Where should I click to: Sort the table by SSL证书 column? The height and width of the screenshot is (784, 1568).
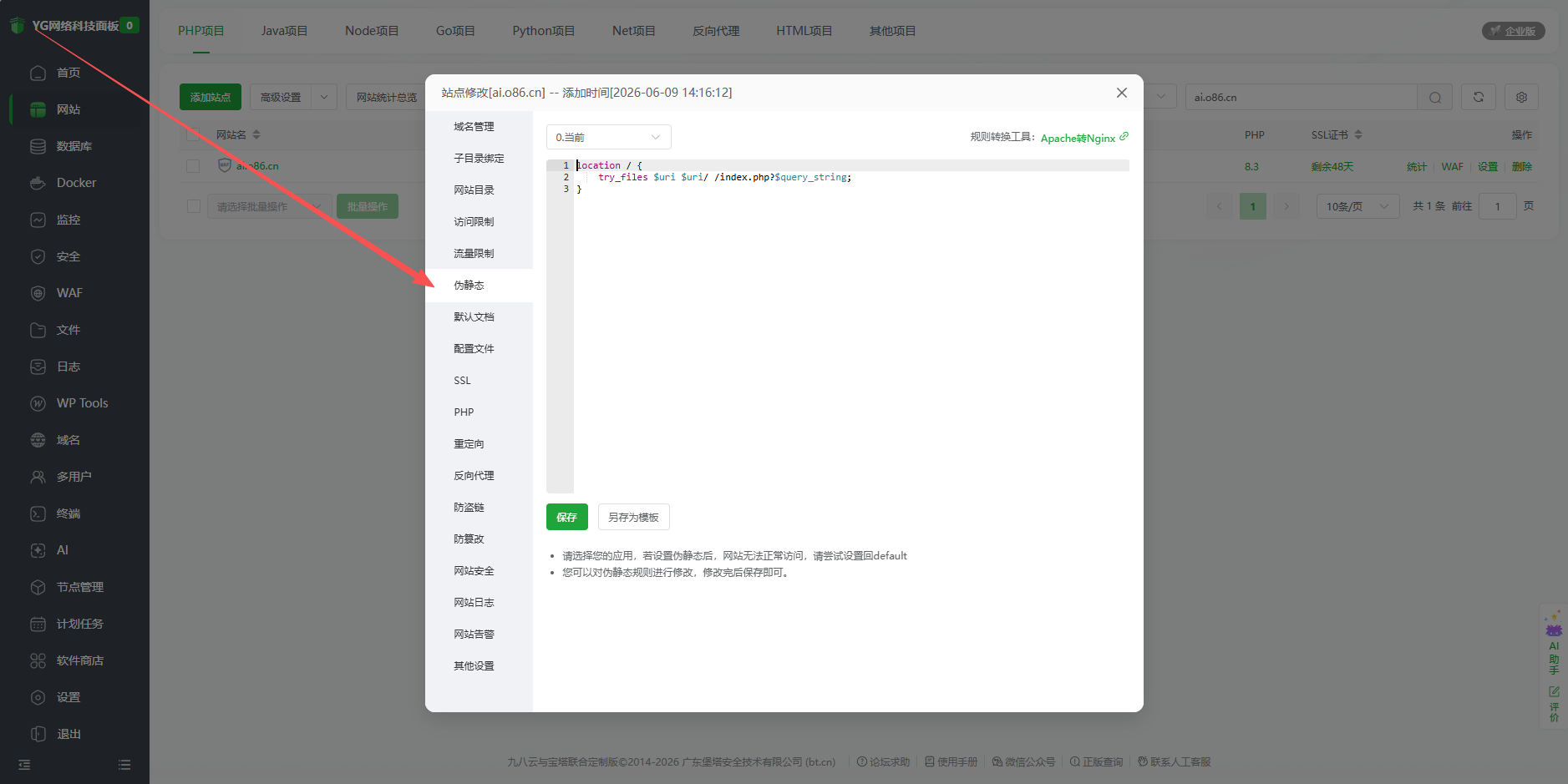[x=1358, y=134]
